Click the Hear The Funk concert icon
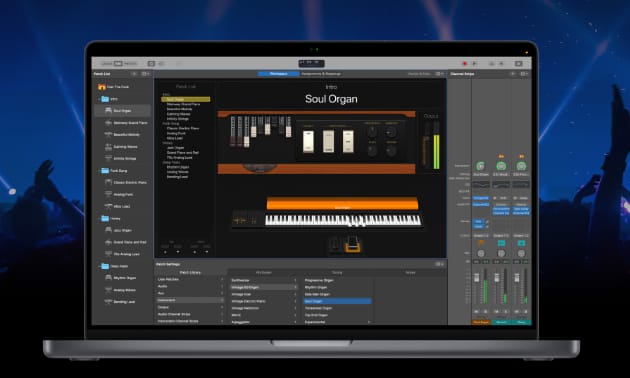The image size is (630, 378). pyautogui.click(x=102, y=86)
